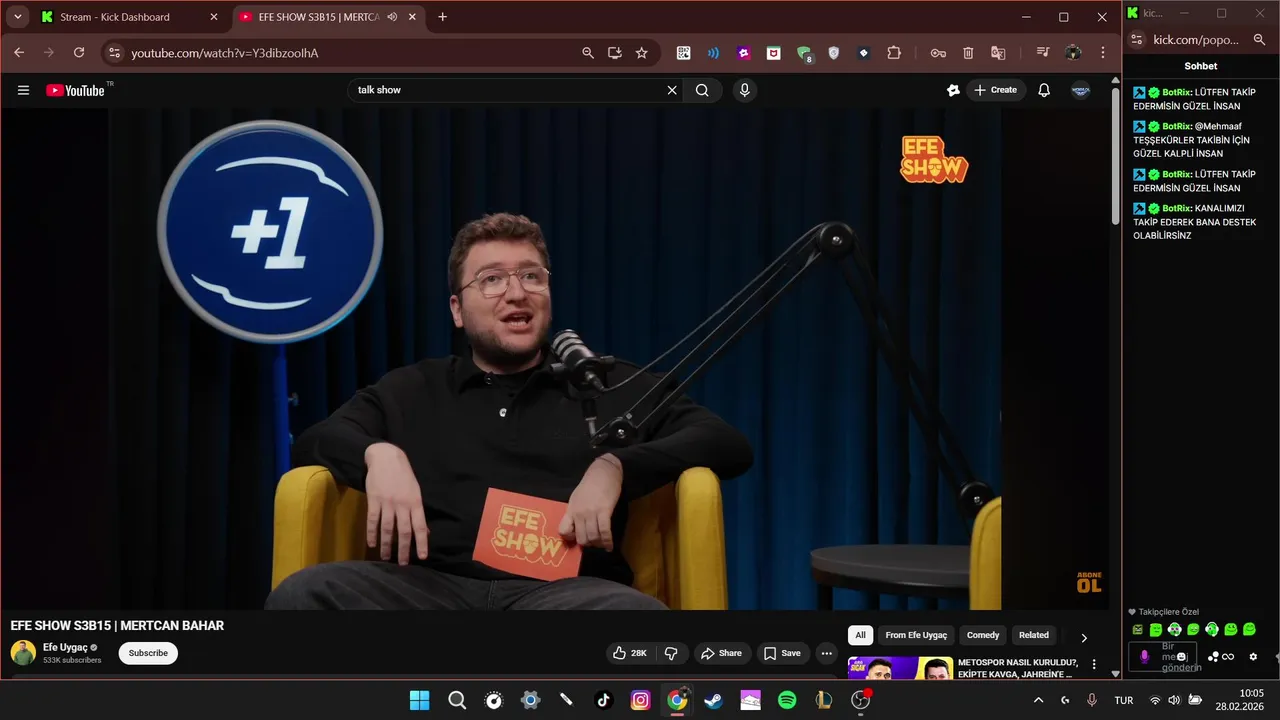Image resolution: width=1280 pixels, height=720 pixels.
Task: Open the password manager key icon
Action: tap(938, 53)
